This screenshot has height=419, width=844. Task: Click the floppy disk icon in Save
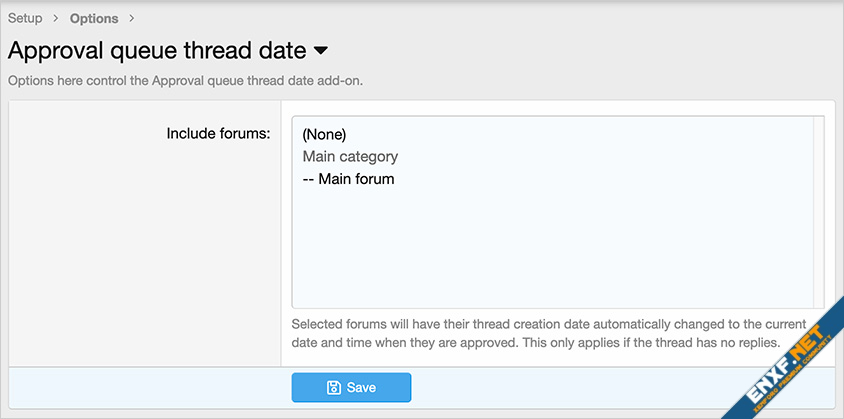(334, 388)
